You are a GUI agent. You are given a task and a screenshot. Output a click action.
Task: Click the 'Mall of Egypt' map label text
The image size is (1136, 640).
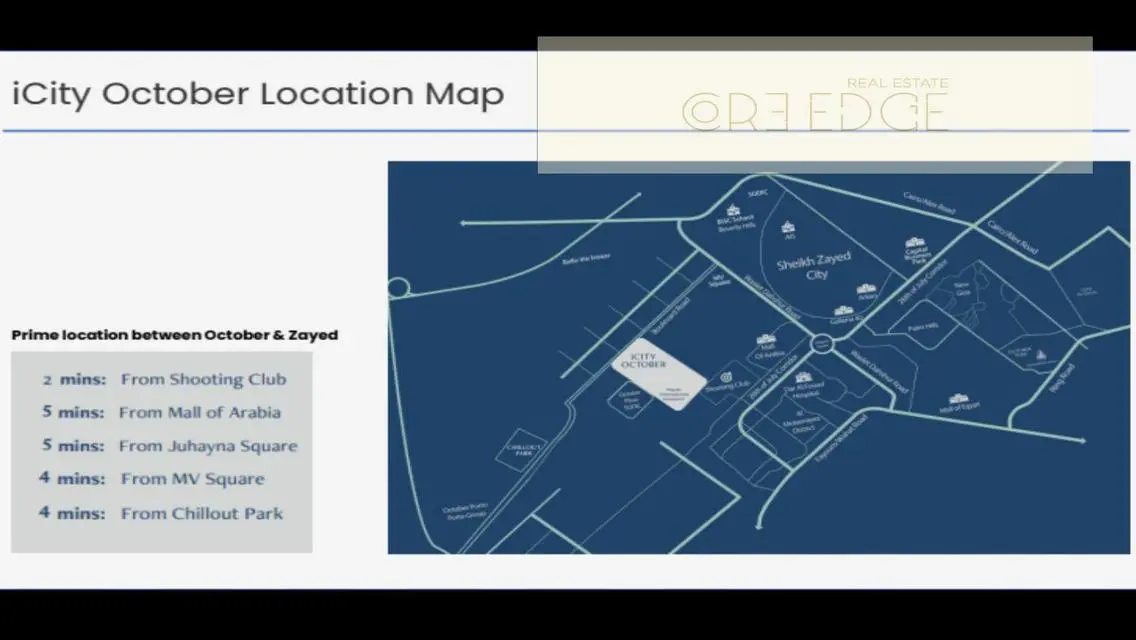(961, 408)
